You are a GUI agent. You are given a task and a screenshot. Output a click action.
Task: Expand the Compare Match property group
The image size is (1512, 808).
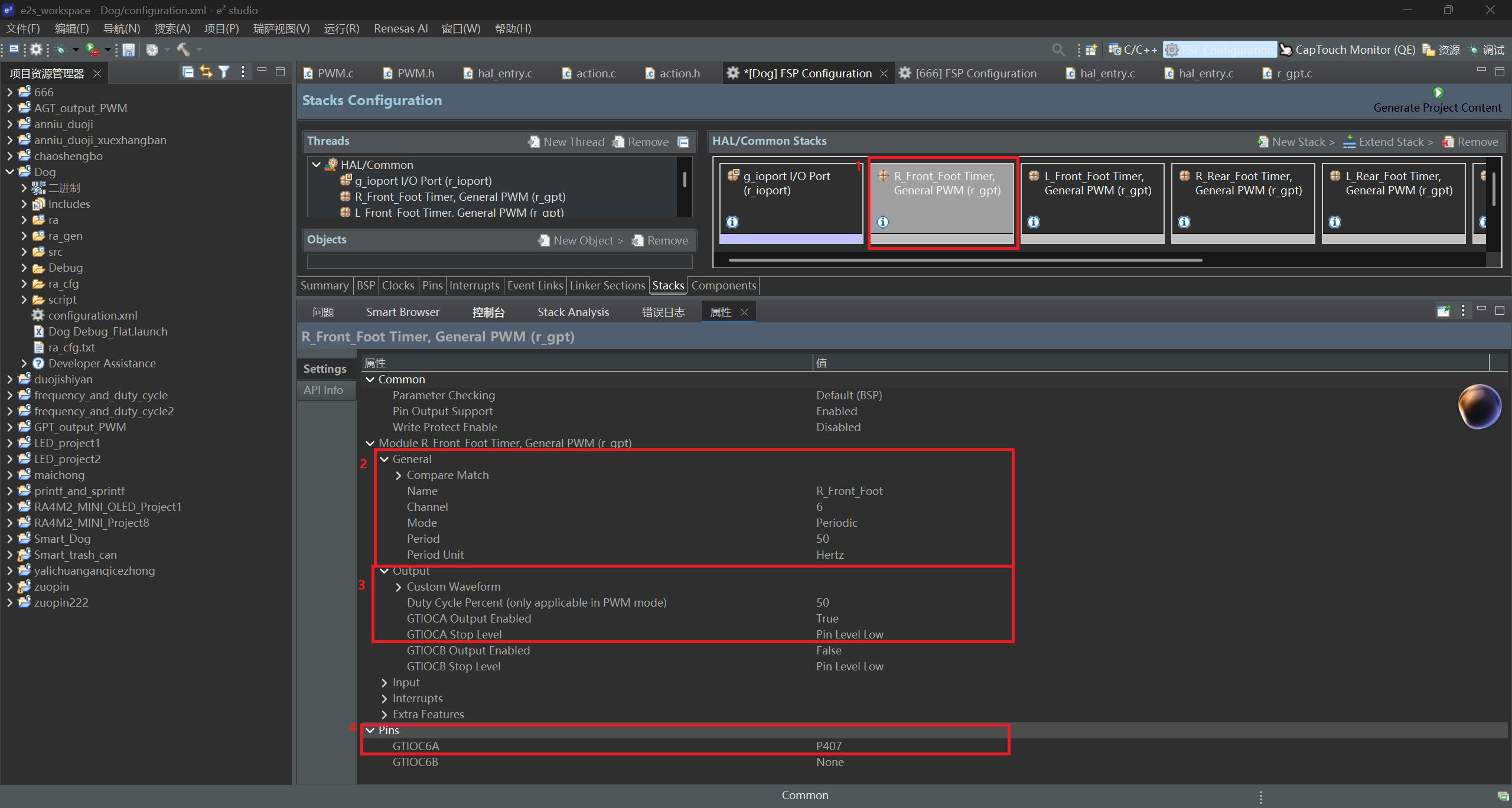(399, 475)
